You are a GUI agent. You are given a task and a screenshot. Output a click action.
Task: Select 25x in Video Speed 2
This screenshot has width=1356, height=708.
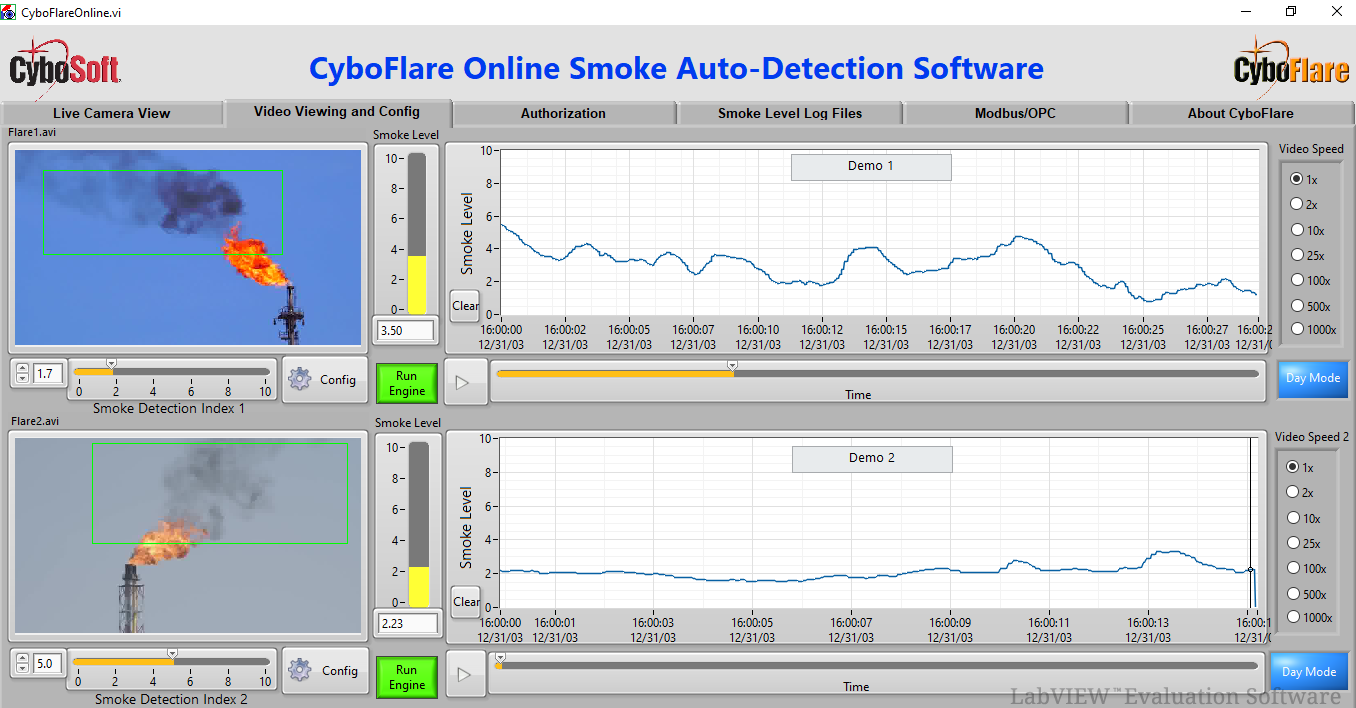(1293, 543)
